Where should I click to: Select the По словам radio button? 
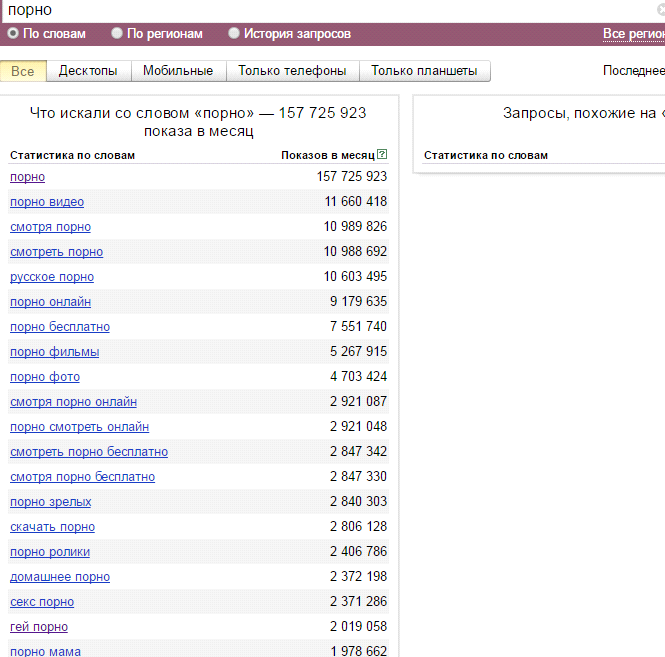(x=13, y=33)
